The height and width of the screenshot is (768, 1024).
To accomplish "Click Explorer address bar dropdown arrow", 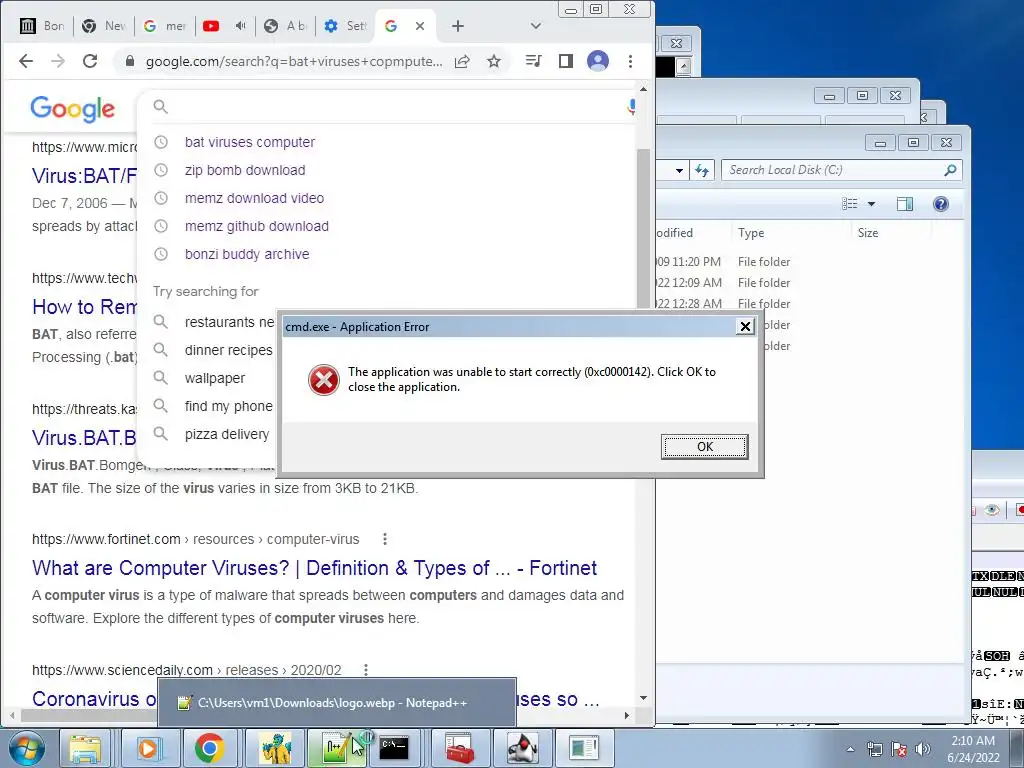I will (x=679, y=170).
